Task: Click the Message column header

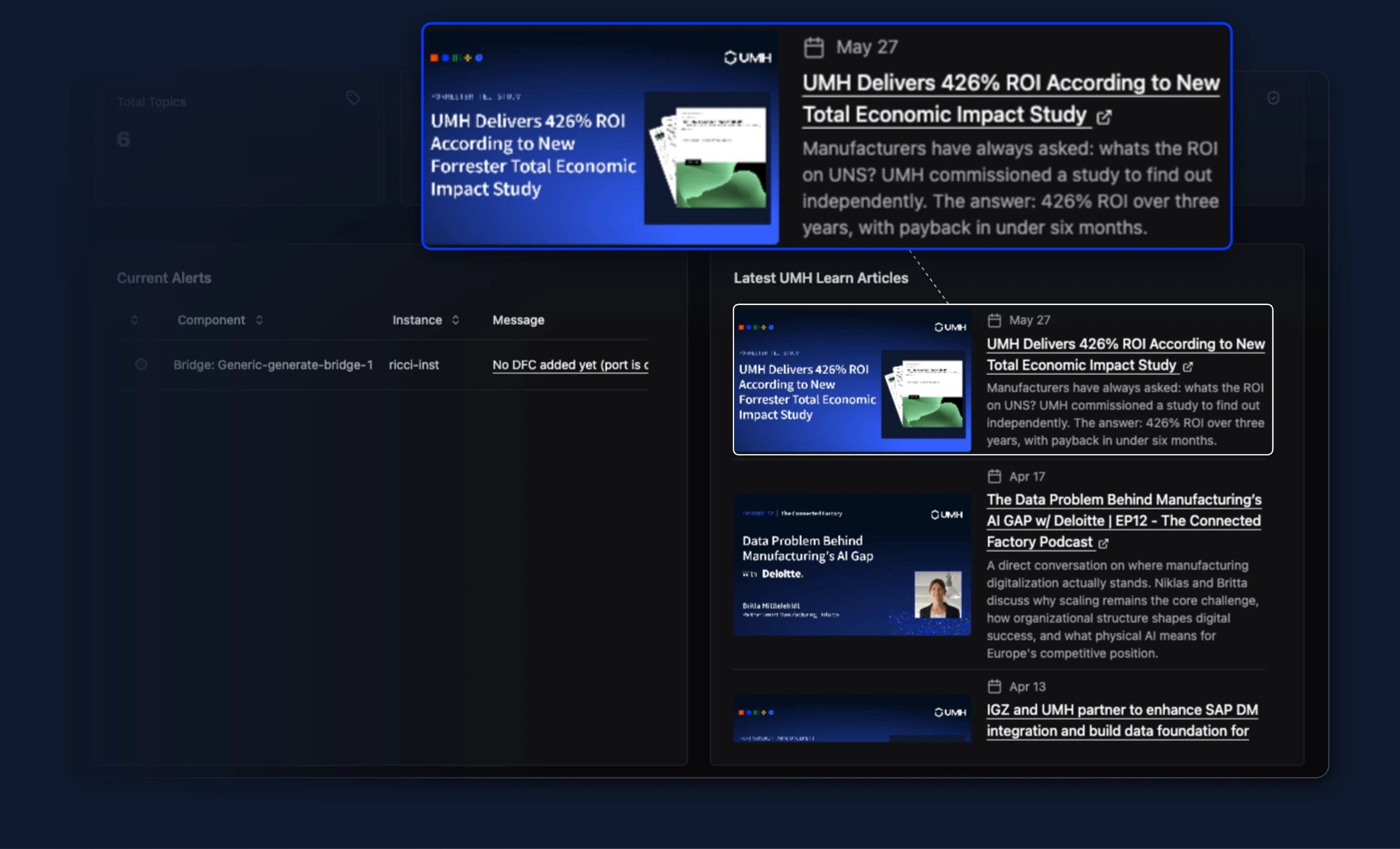Action: click(x=518, y=320)
